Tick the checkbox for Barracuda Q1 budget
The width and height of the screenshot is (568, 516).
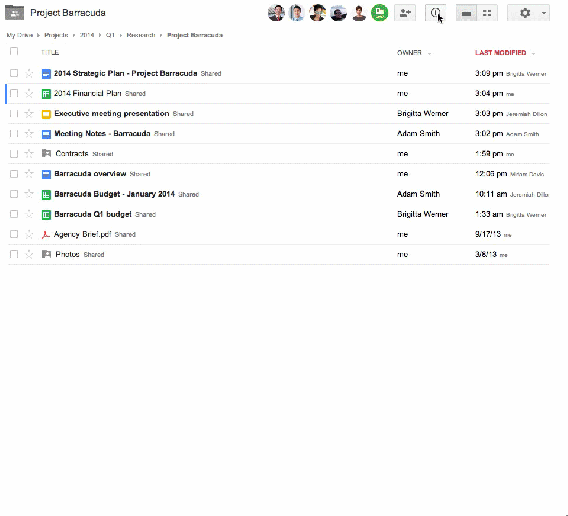click(x=14, y=214)
